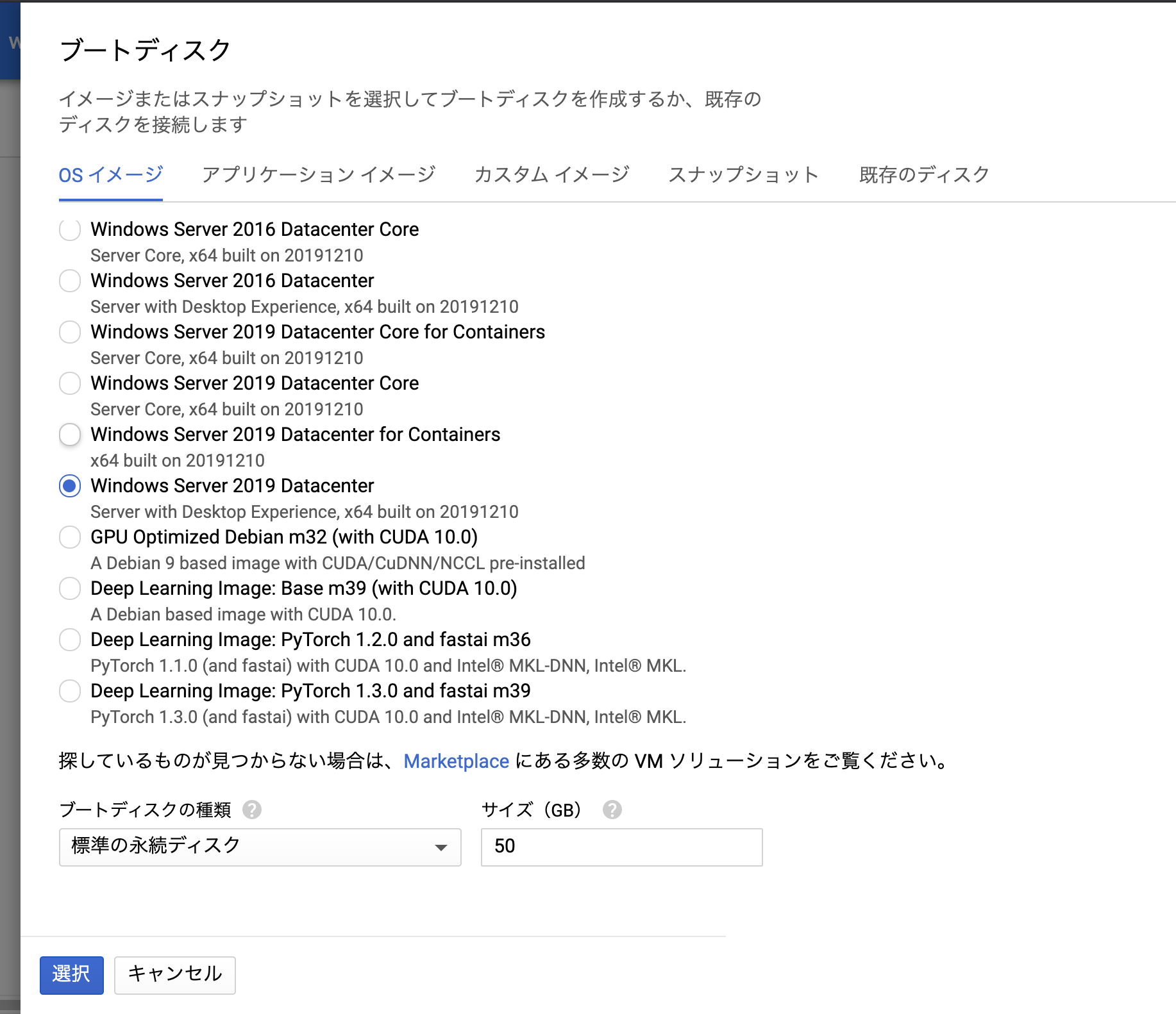1176x1014 pixels.
Task: Open the Marketplace link
Action: click(456, 761)
